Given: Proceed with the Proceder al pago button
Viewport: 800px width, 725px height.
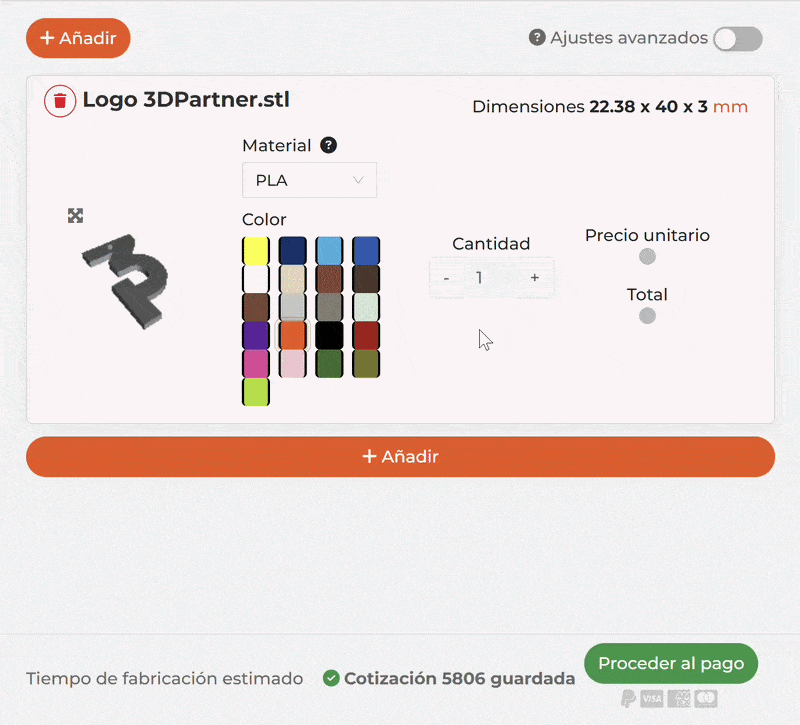Looking at the screenshot, I should coord(671,663).
